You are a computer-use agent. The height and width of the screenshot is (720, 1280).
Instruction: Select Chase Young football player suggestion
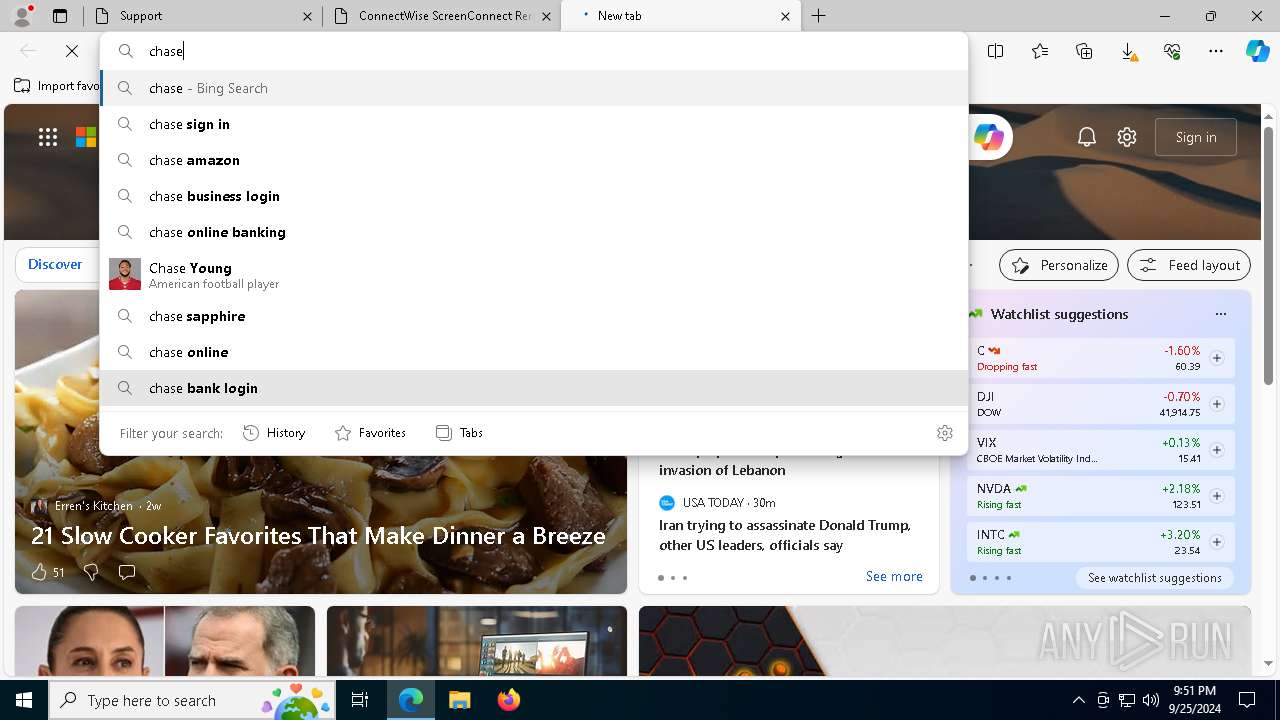click(x=534, y=274)
